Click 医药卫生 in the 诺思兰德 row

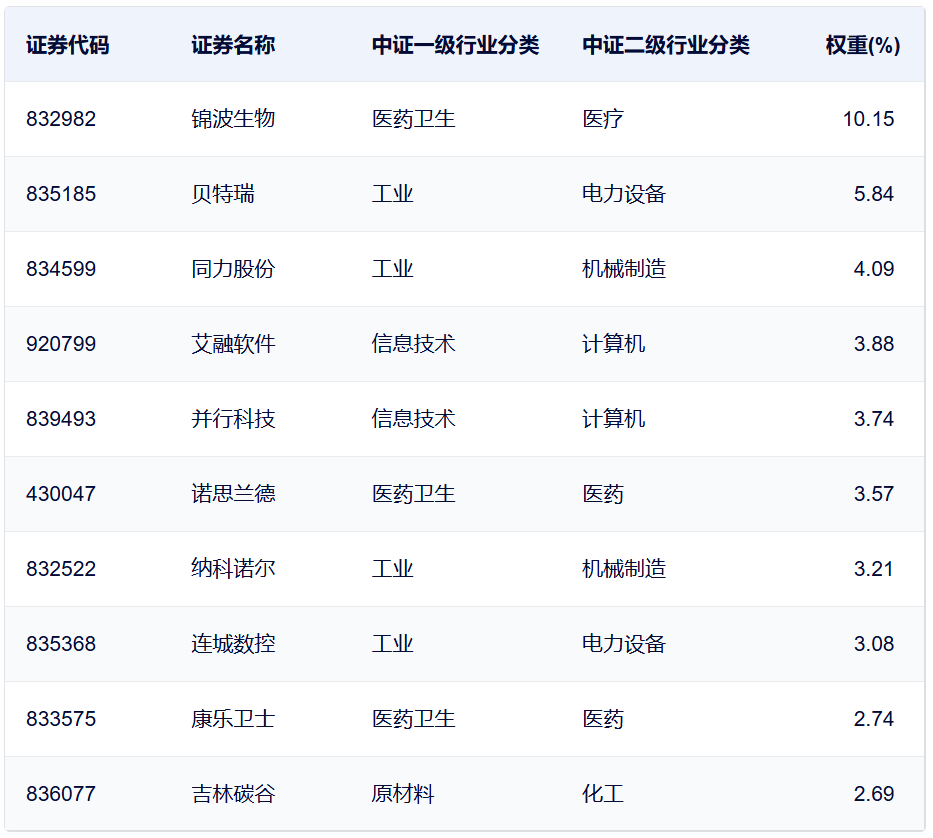coord(414,494)
